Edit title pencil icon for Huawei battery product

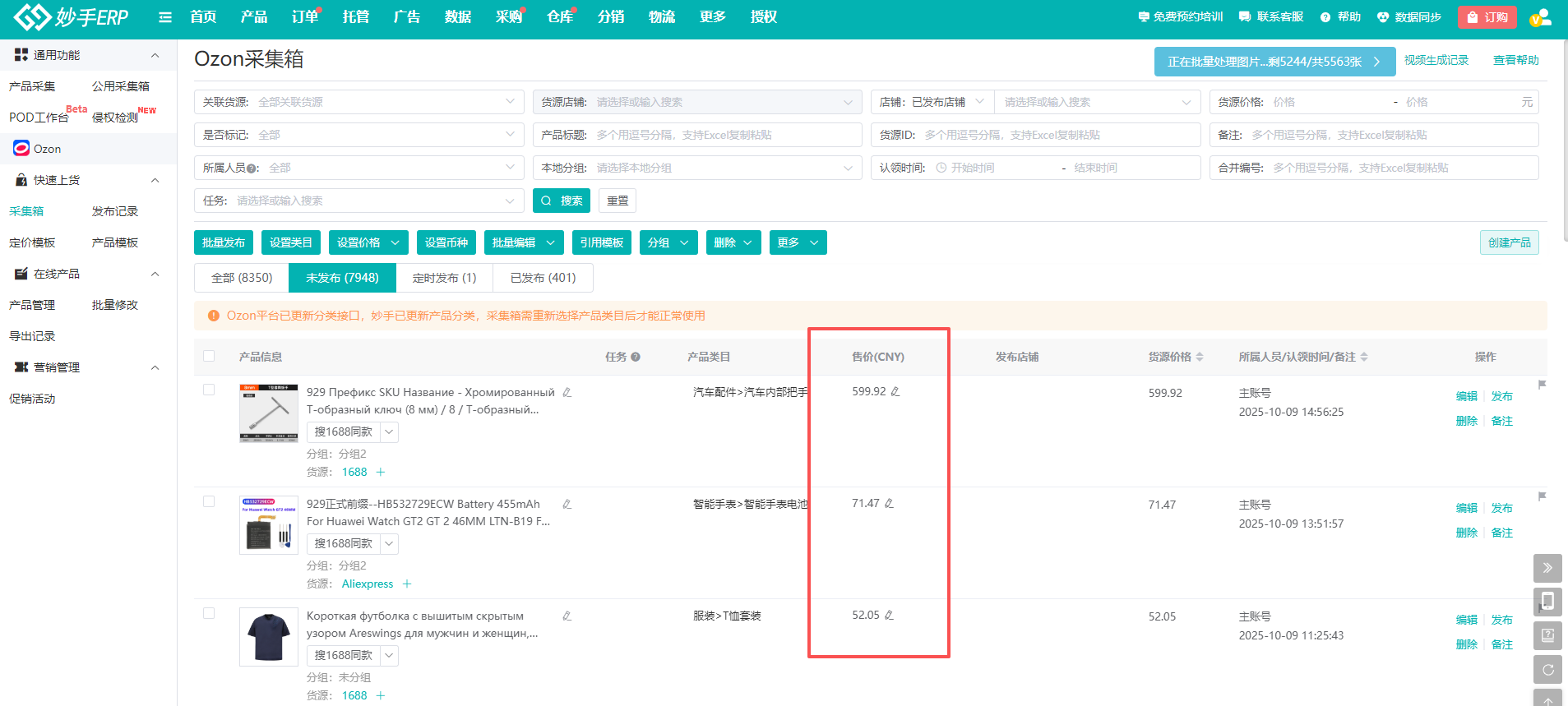pyautogui.click(x=567, y=505)
